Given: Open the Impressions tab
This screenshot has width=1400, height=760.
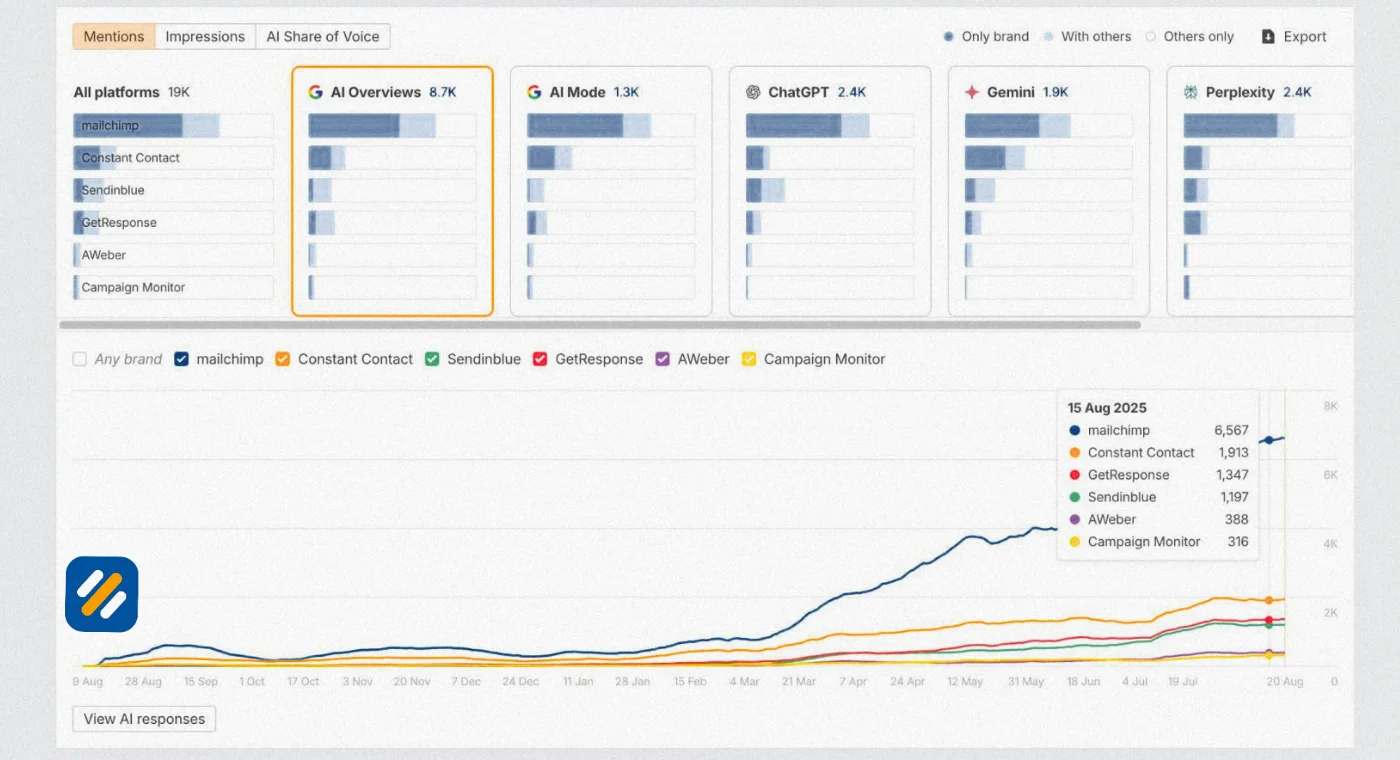Looking at the screenshot, I should pos(205,37).
